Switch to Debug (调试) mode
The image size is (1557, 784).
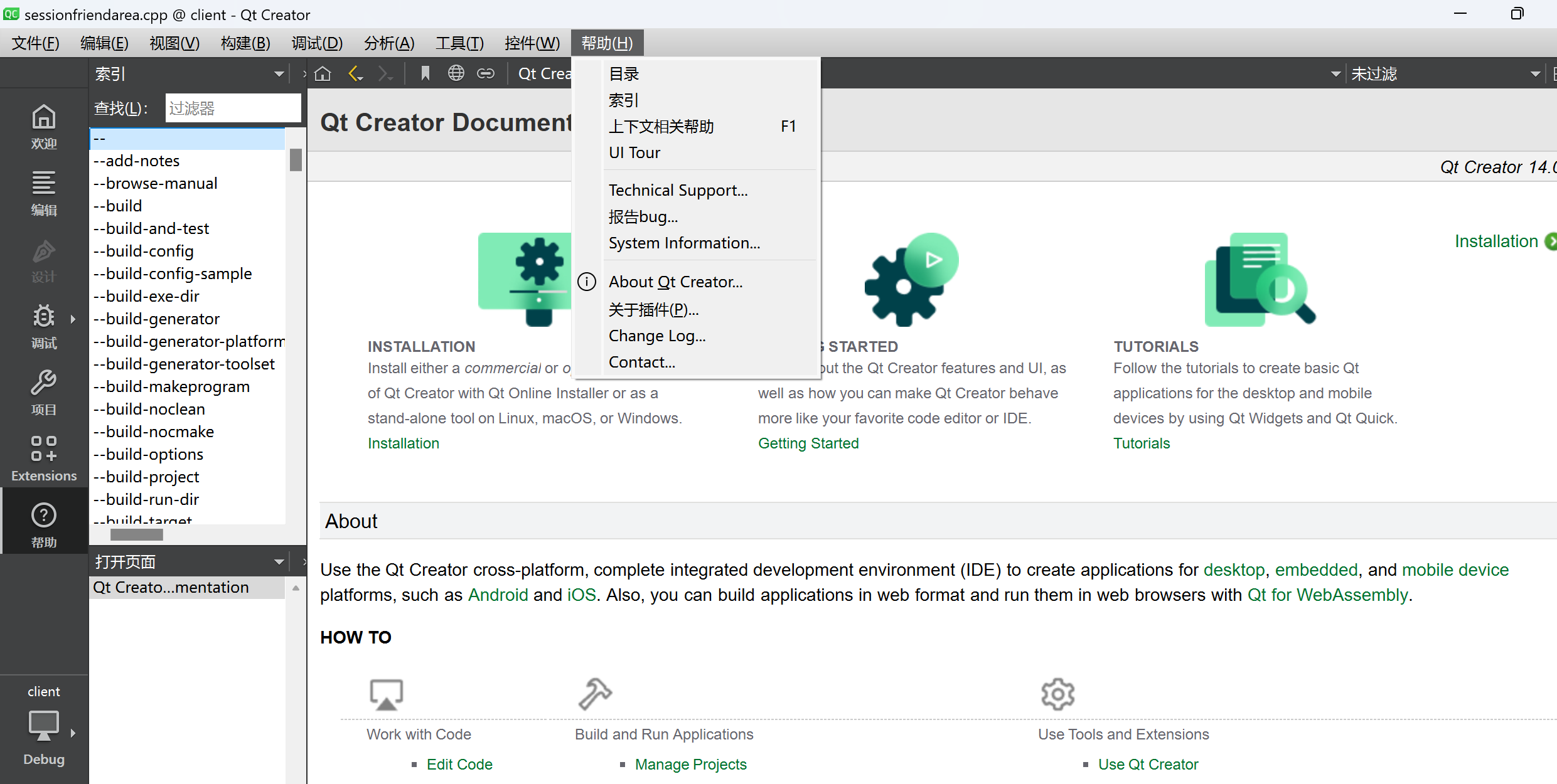coord(44,326)
